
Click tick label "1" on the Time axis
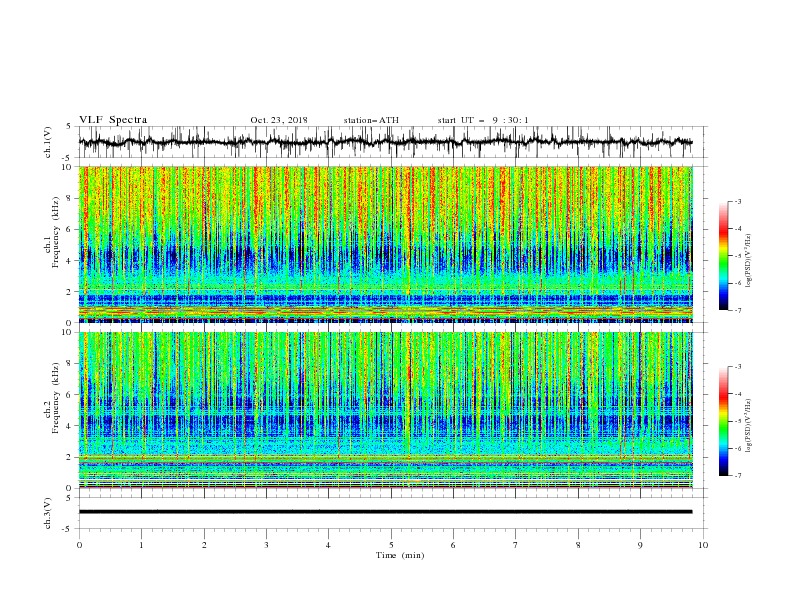coord(141,545)
